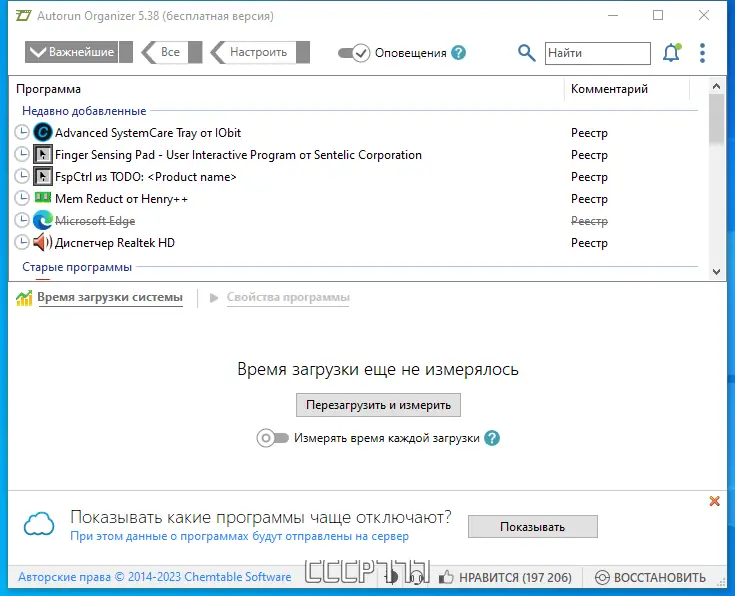This screenshot has height=596, width=735.
Task: Switch to Время загрузки системы tab
Action: pos(110,297)
